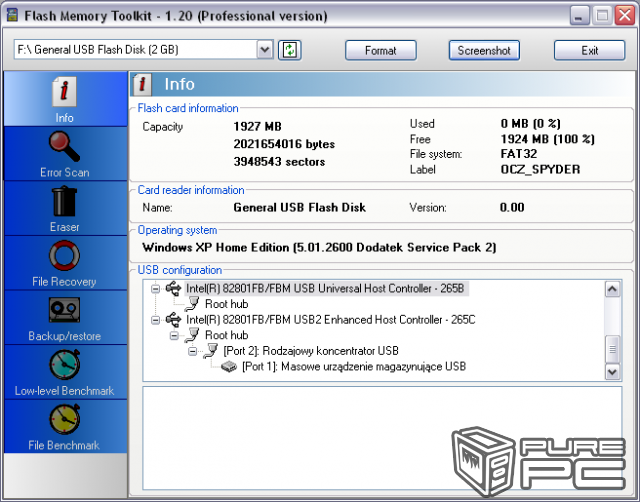This screenshot has width=640, height=502.
Task: Click the 1927 MB capacity value
Action: 258,127
